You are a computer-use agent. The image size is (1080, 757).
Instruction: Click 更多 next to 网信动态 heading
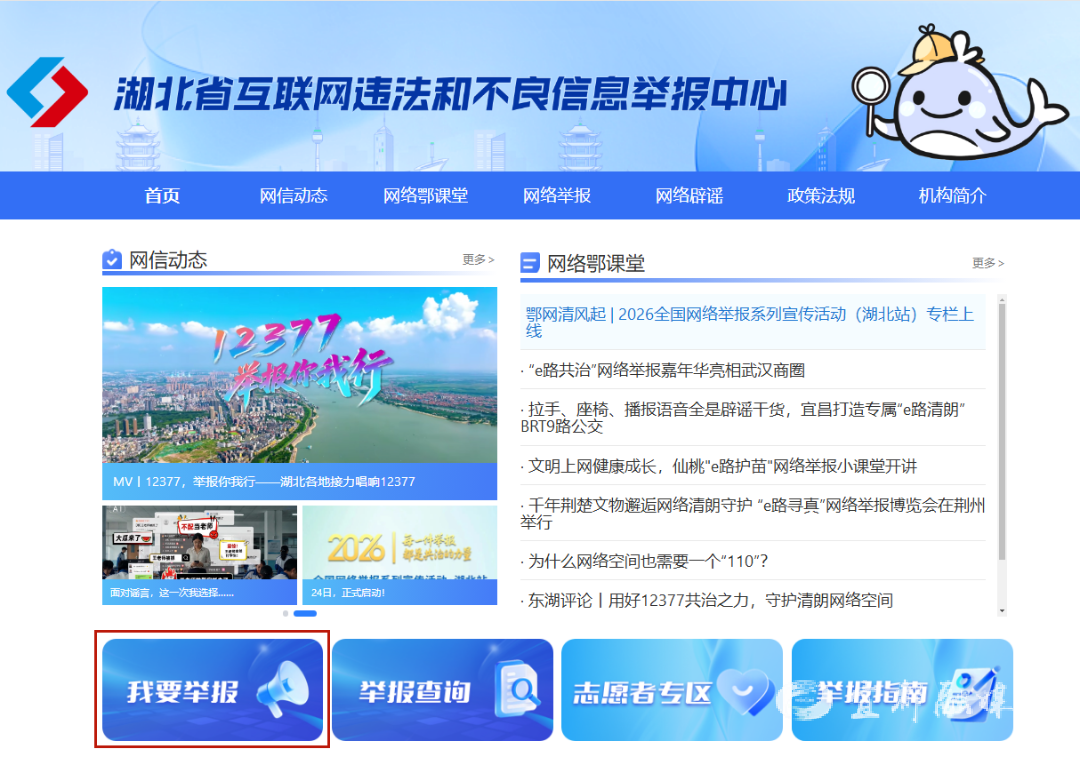tap(478, 259)
